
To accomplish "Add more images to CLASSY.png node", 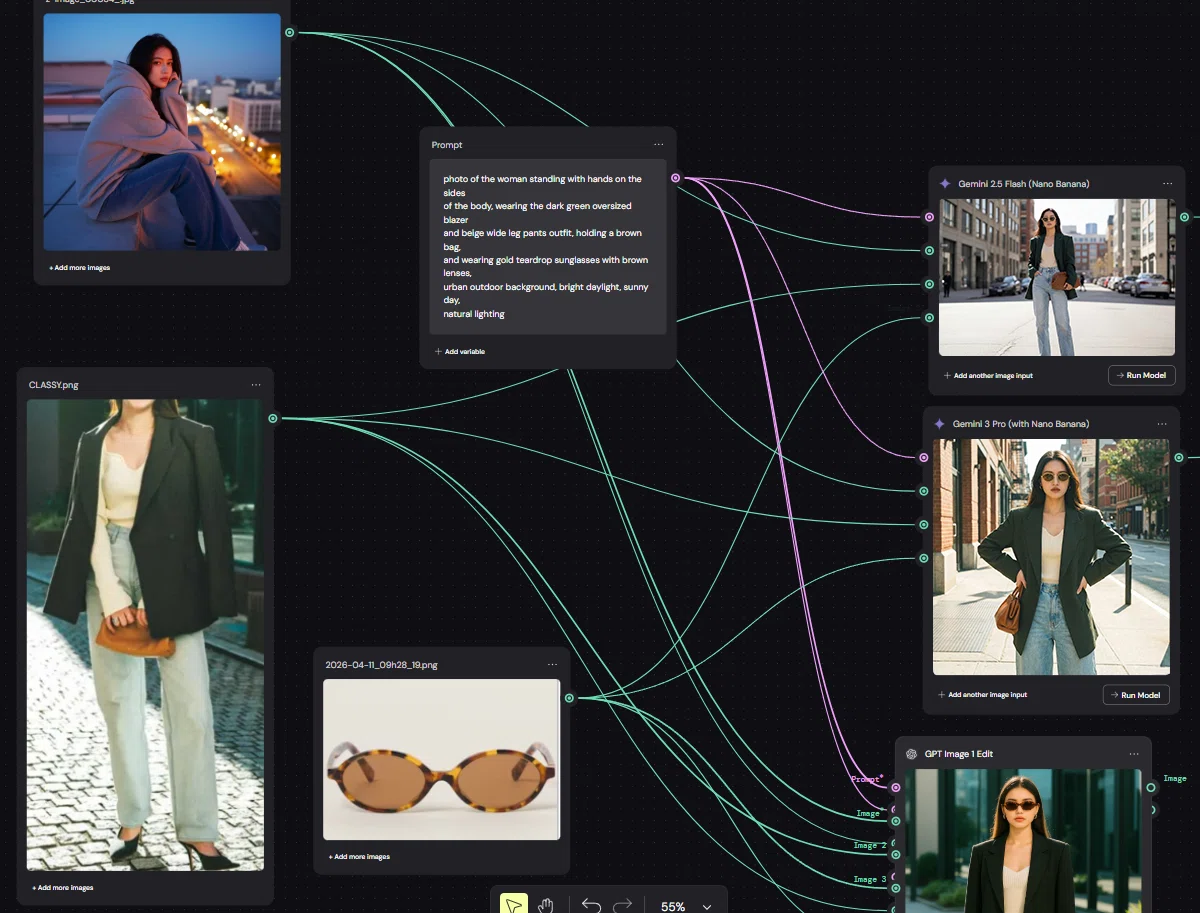I will pos(62,888).
